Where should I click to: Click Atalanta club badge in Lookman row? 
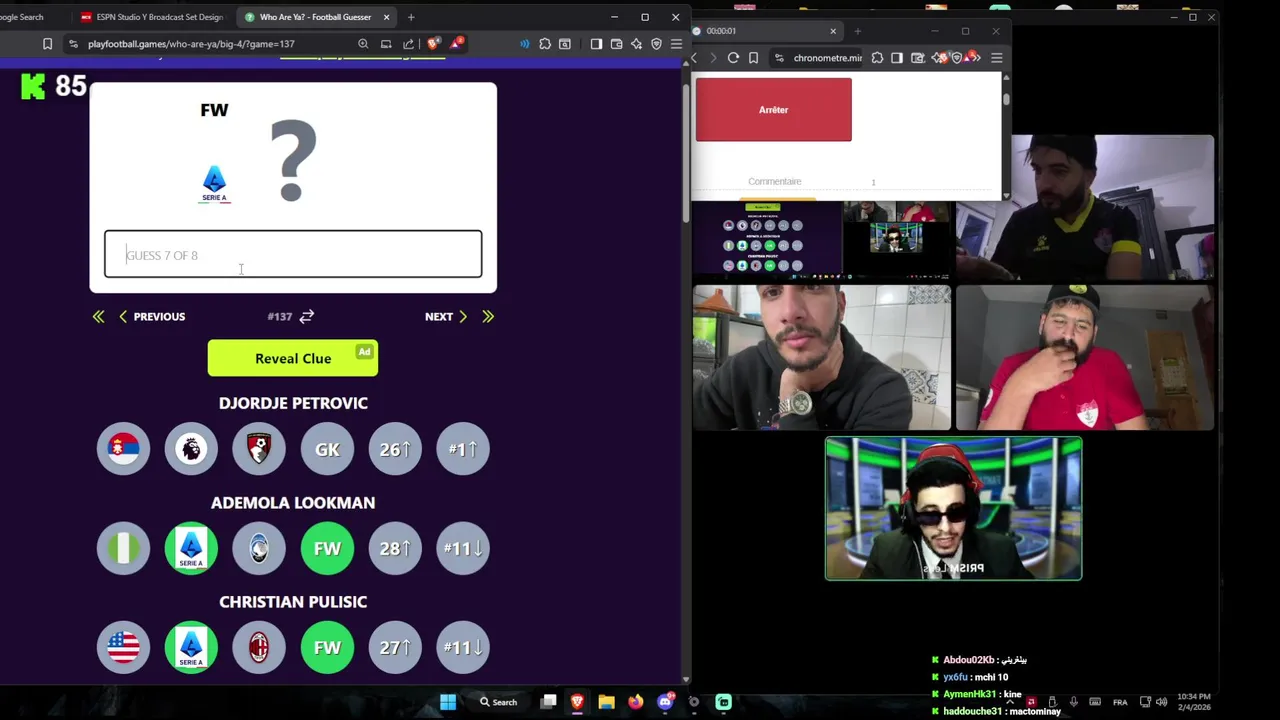coord(259,548)
